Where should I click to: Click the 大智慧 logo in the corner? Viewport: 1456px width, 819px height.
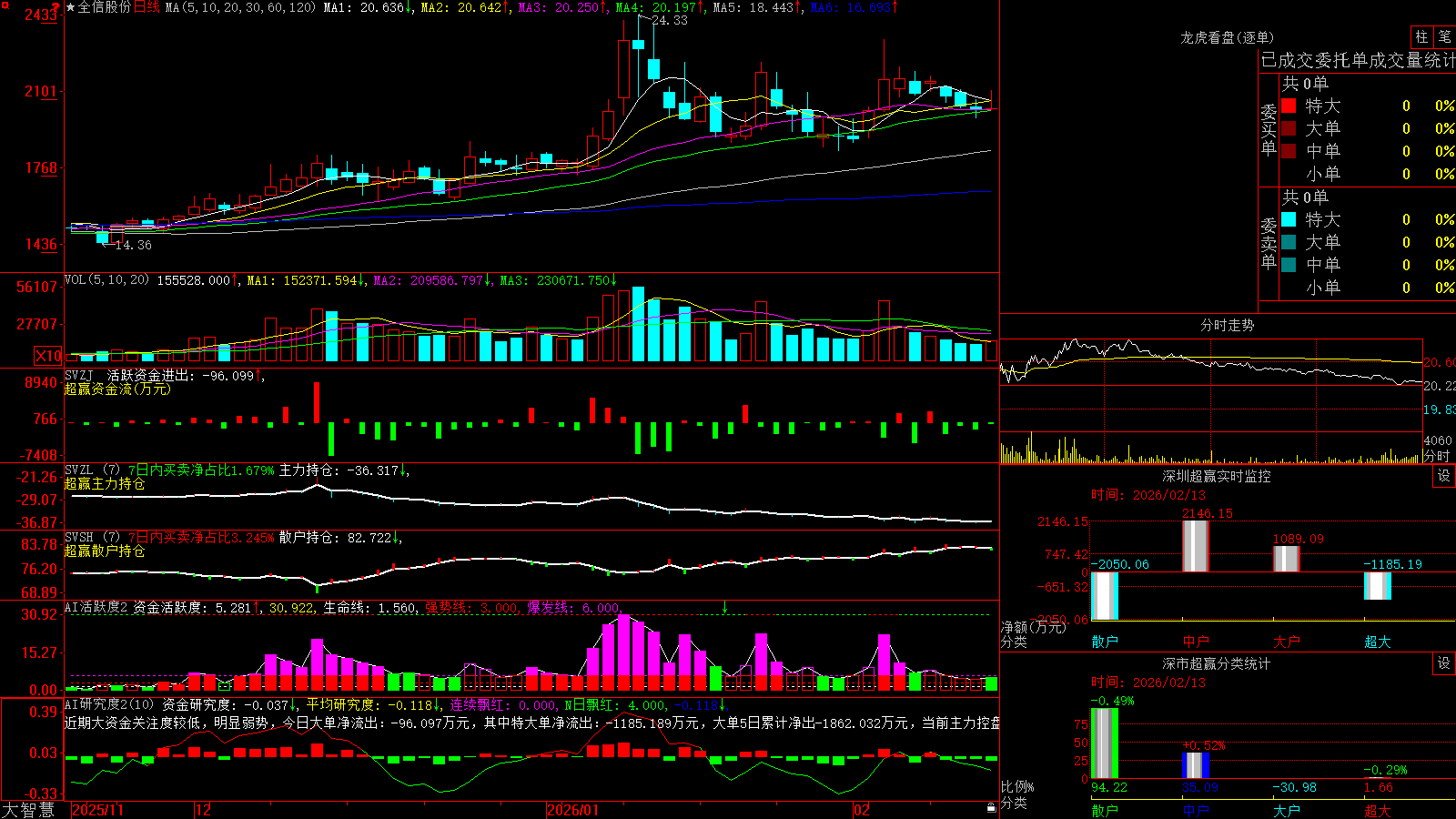pyautogui.click(x=28, y=809)
